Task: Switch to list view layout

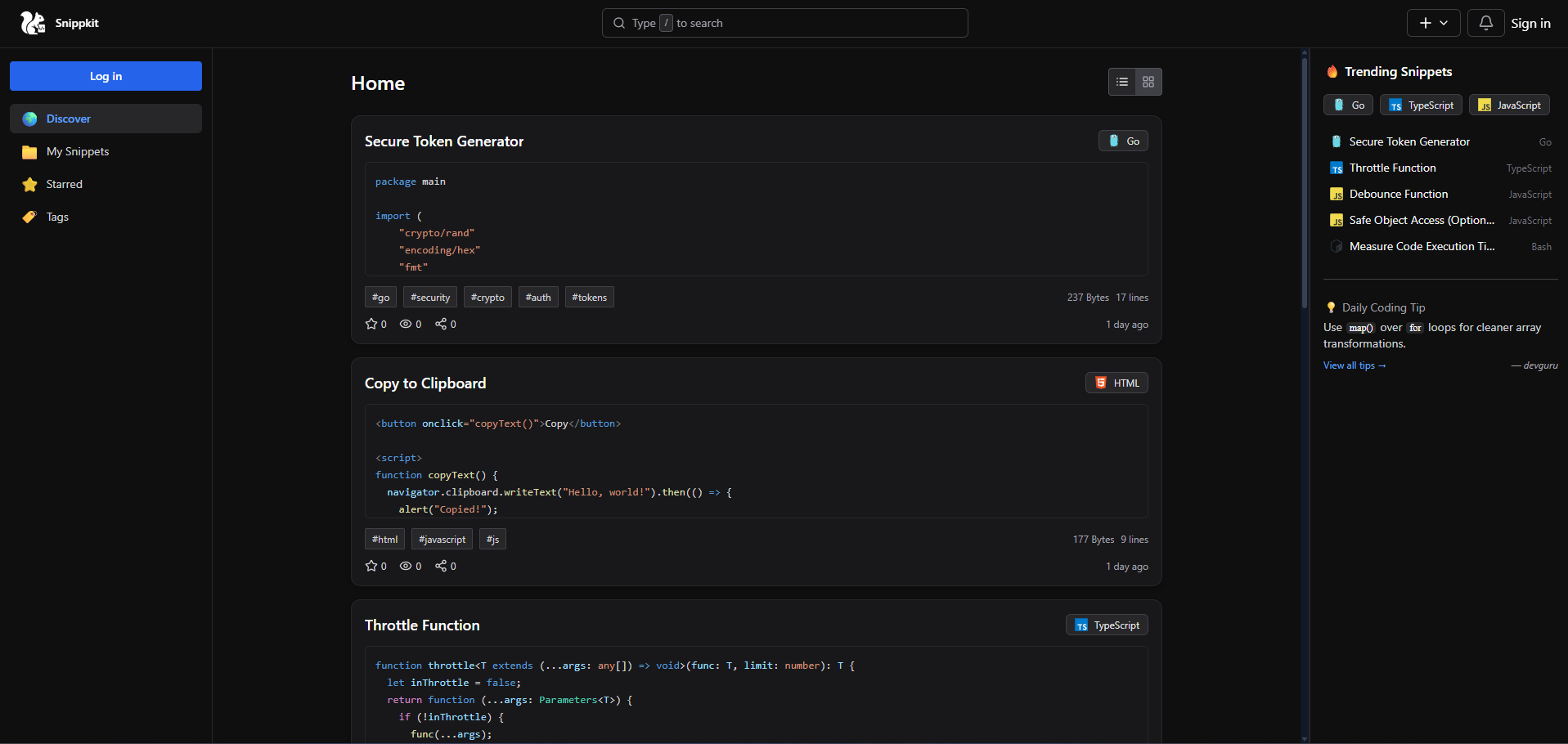Action: tap(1122, 82)
